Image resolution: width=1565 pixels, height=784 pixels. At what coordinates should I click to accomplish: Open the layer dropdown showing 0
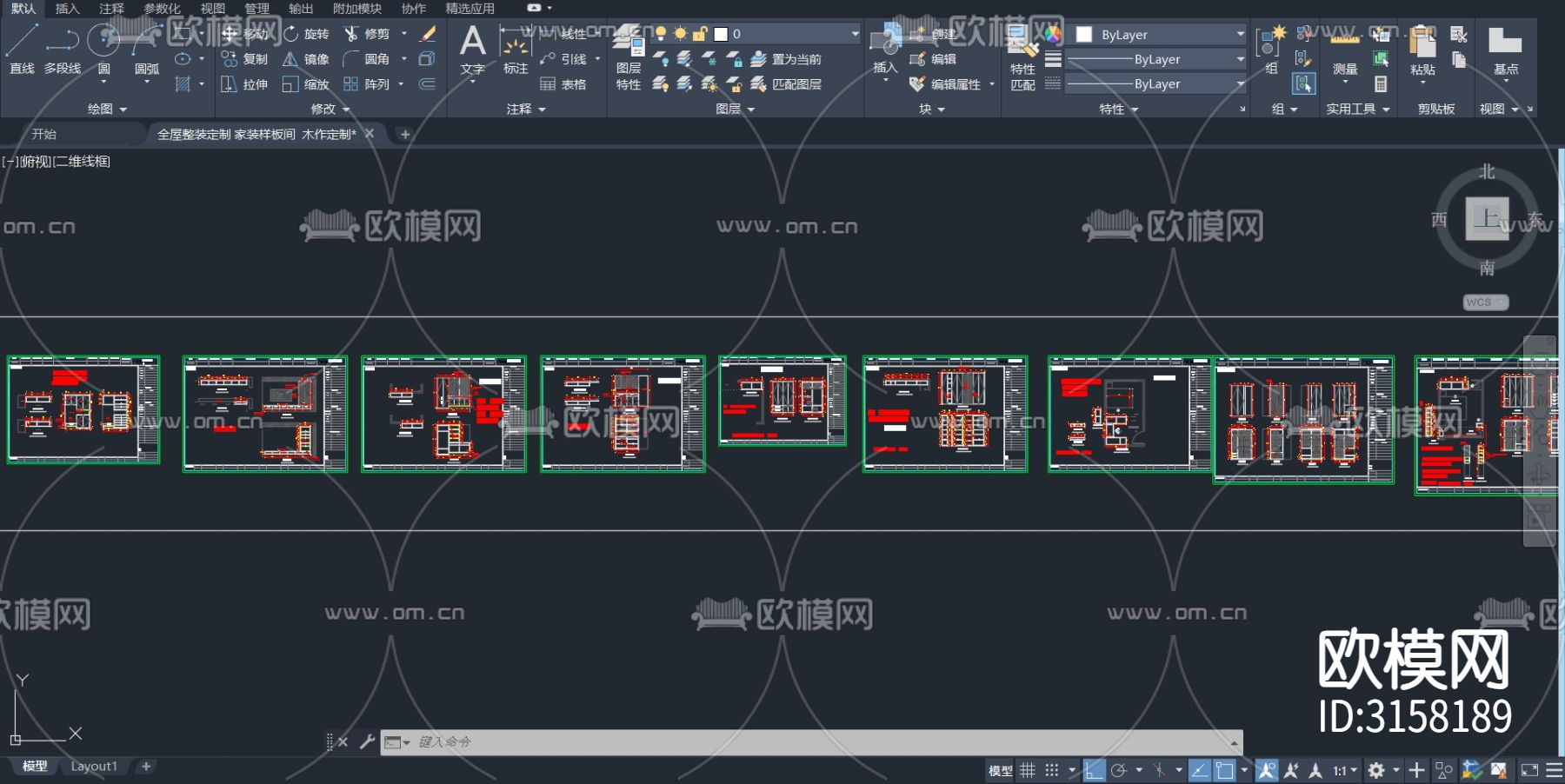tap(787, 34)
